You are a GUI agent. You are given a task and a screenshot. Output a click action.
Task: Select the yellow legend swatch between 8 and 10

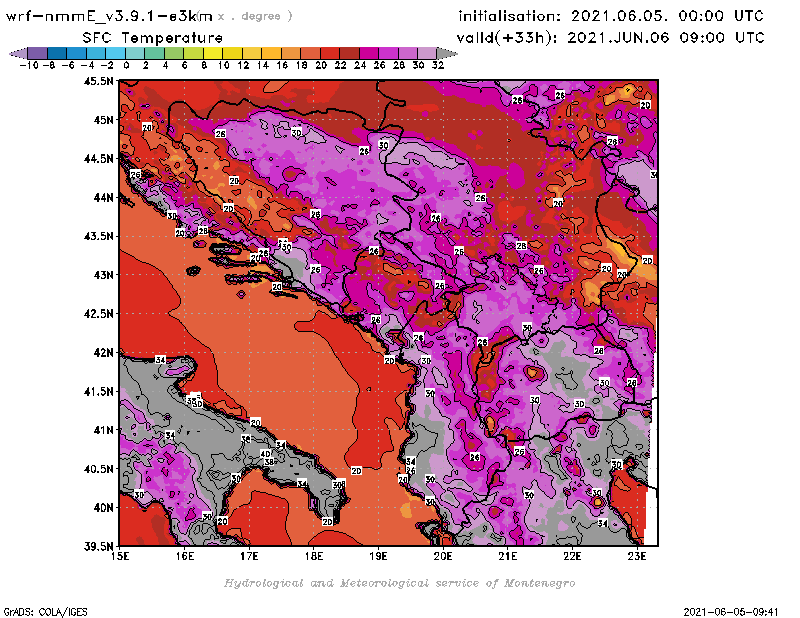point(213,54)
